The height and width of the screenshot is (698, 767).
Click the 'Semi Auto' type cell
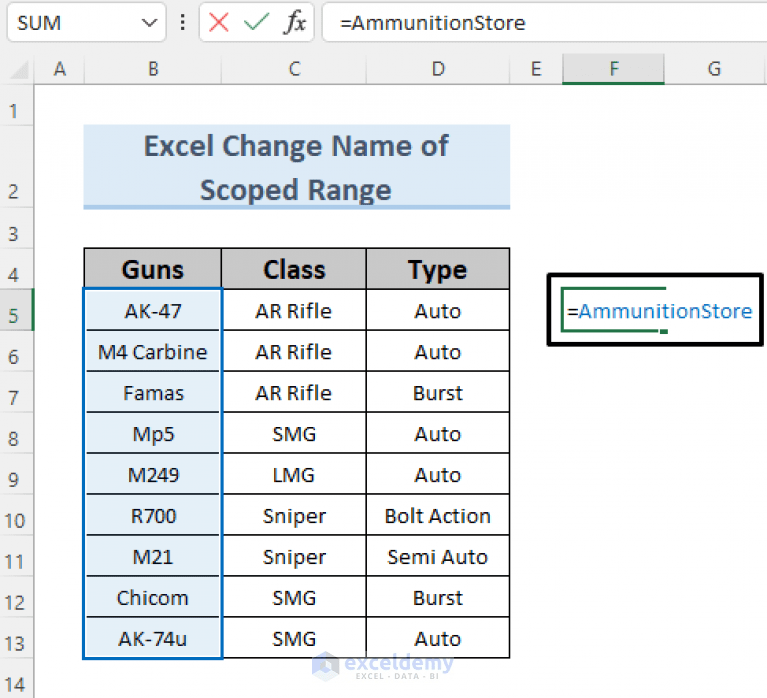point(438,557)
